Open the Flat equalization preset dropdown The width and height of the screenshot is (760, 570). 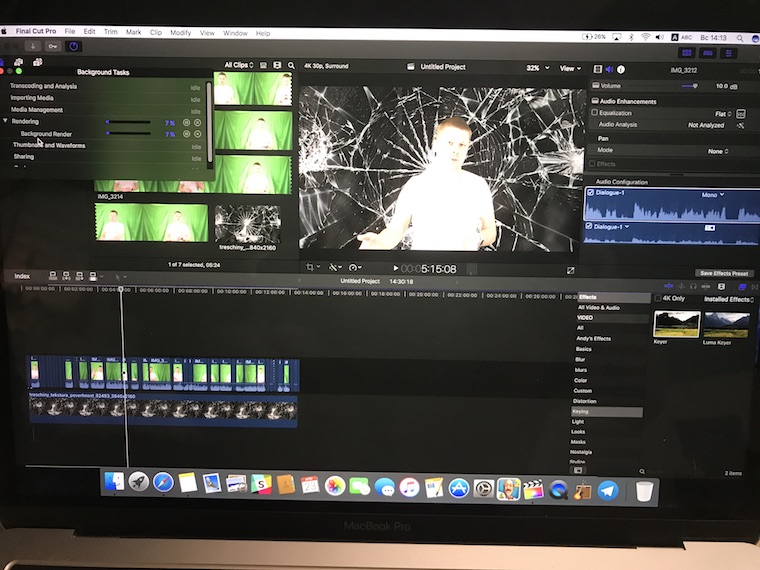723,114
